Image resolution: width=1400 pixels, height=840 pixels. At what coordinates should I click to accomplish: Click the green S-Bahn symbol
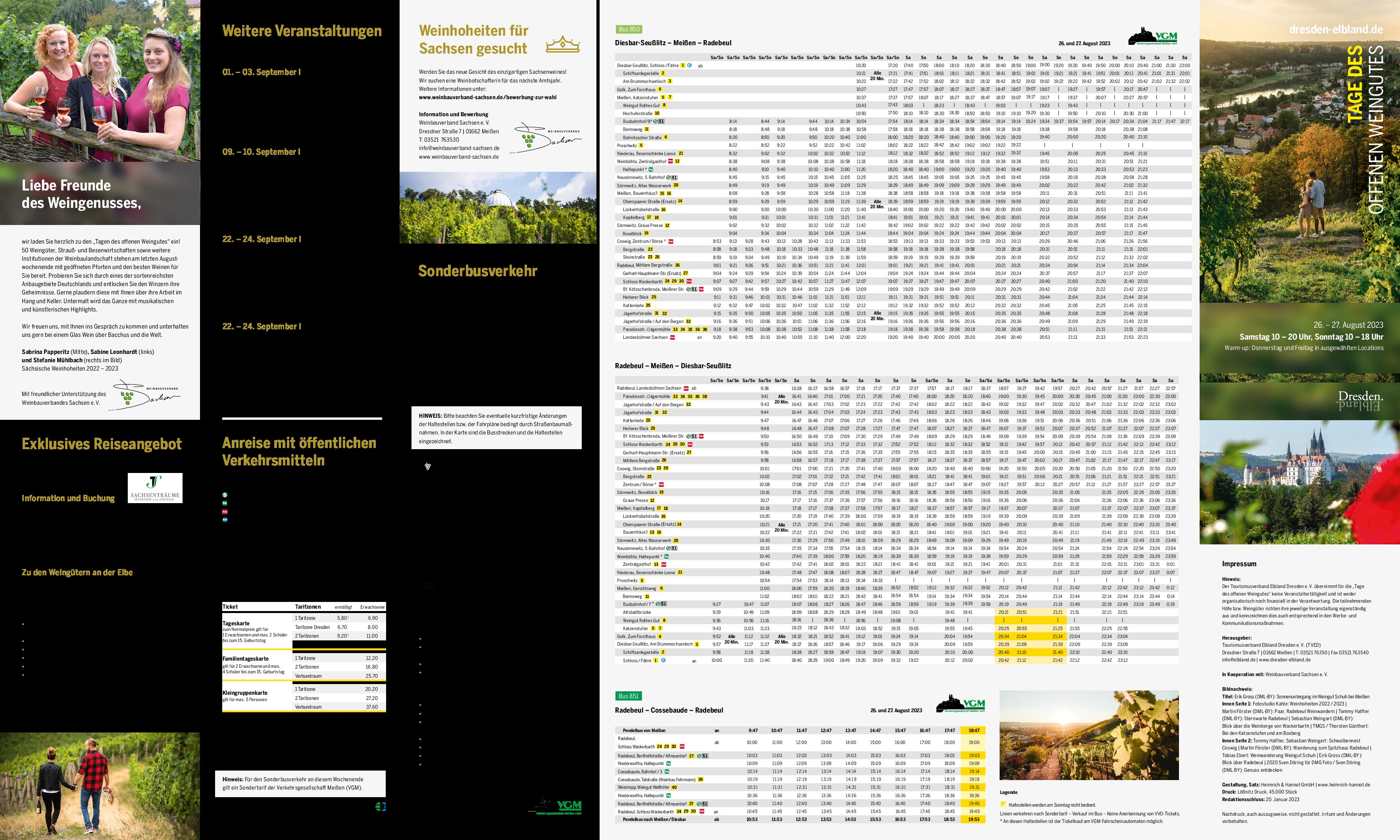225,495
